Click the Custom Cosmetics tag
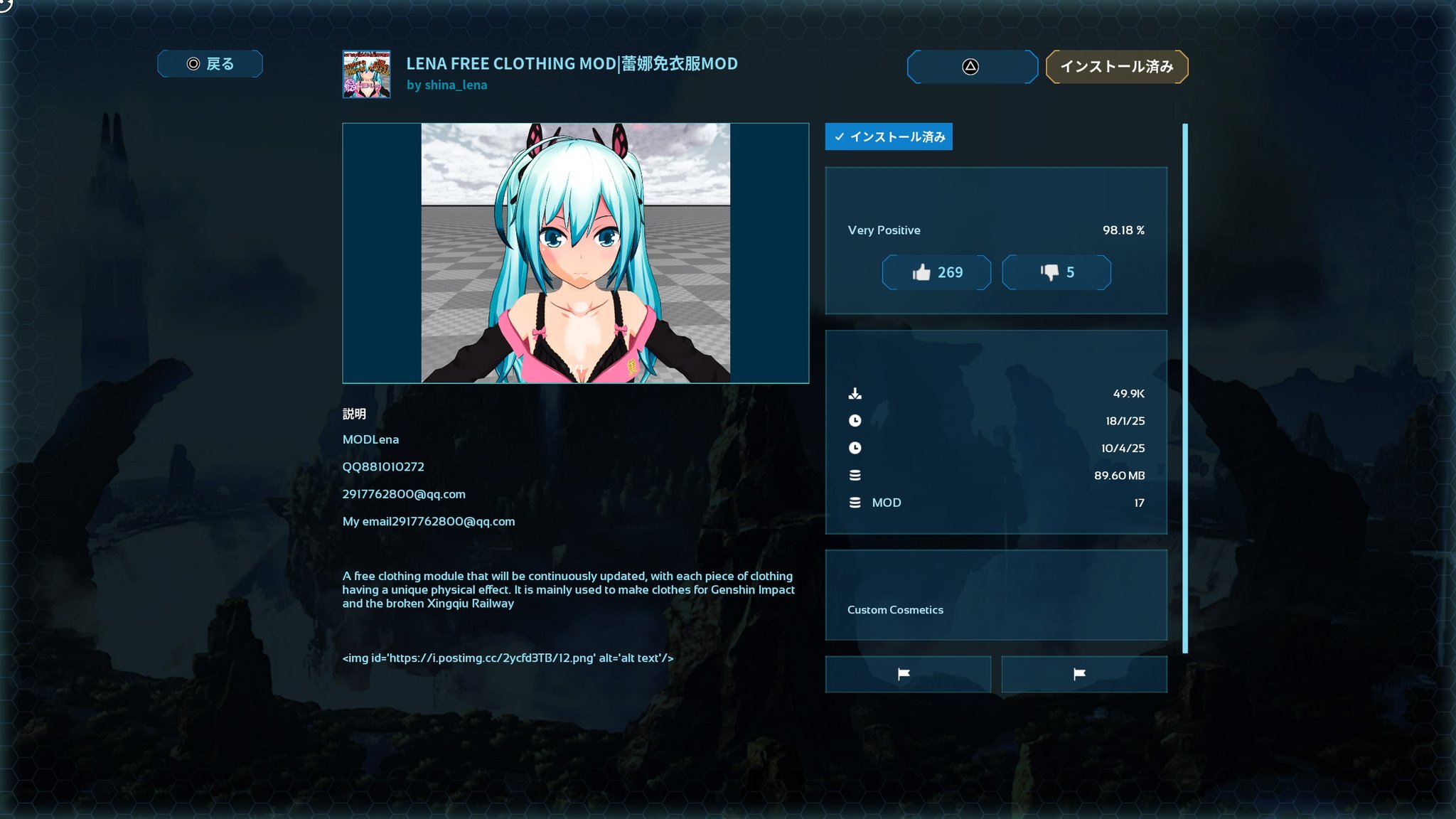The image size is (1456, 819). coord(895,610)
